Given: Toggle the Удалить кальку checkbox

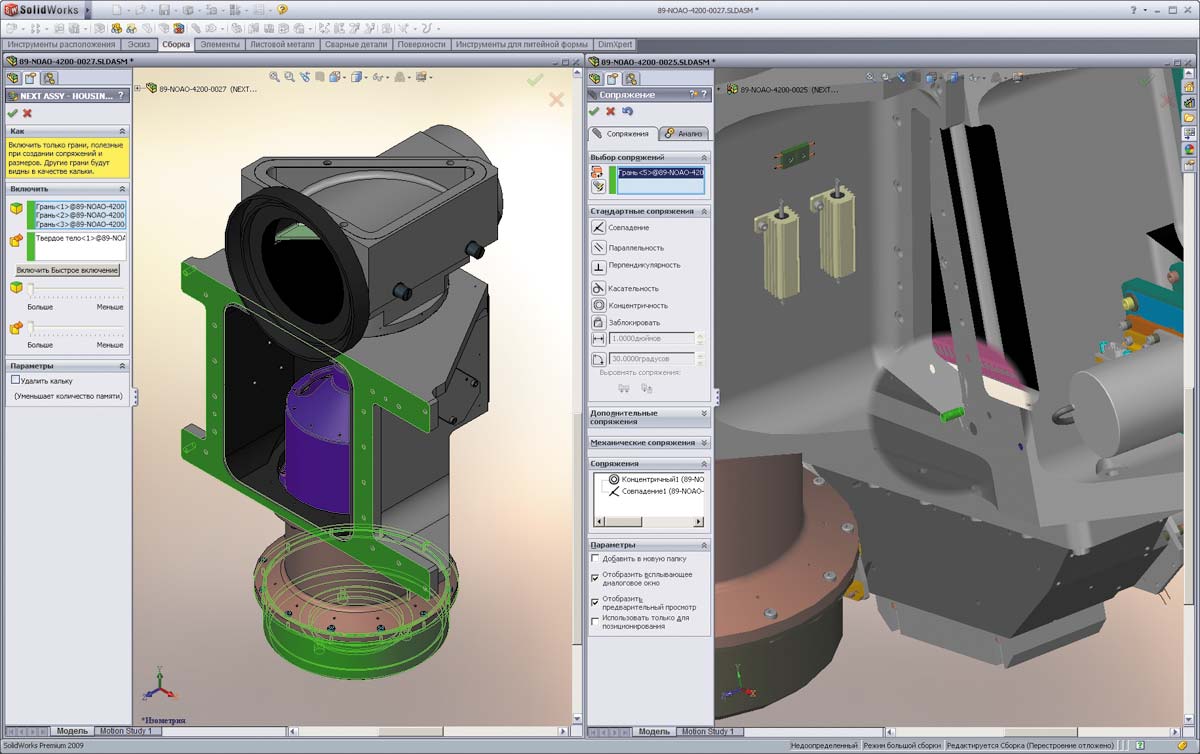Looking at the screenshot, I should [x=15, y=380].
